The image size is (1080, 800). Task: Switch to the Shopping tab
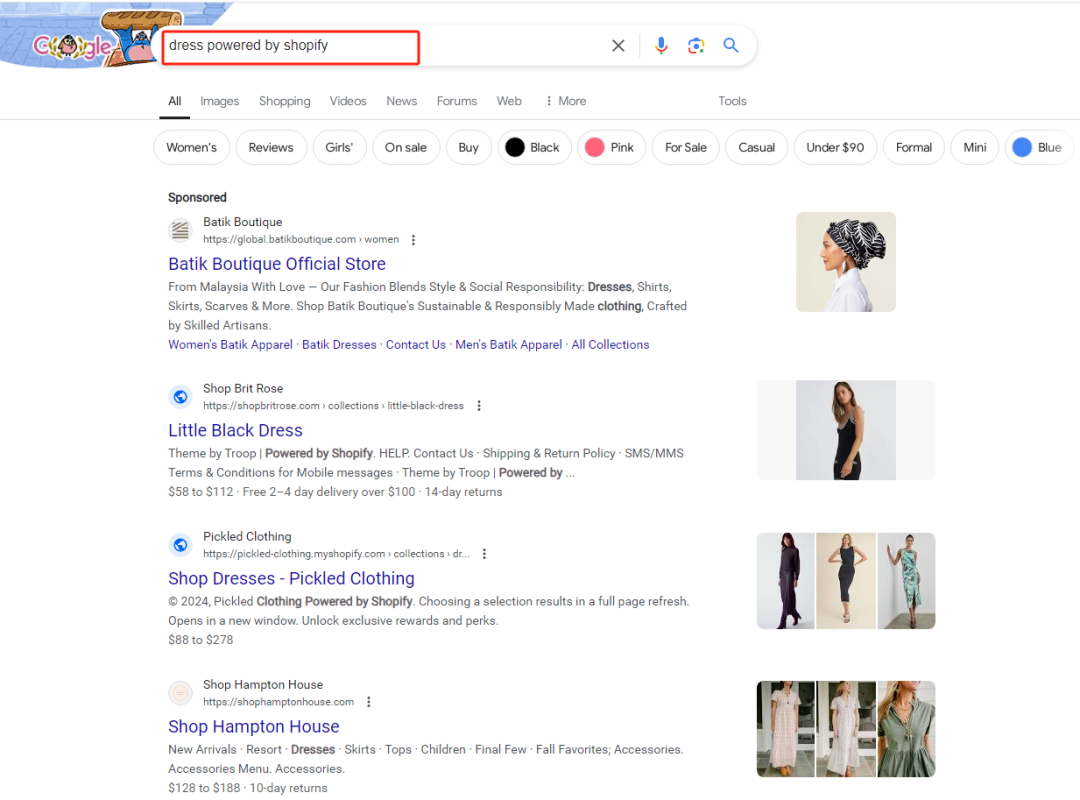click(284, 101)
